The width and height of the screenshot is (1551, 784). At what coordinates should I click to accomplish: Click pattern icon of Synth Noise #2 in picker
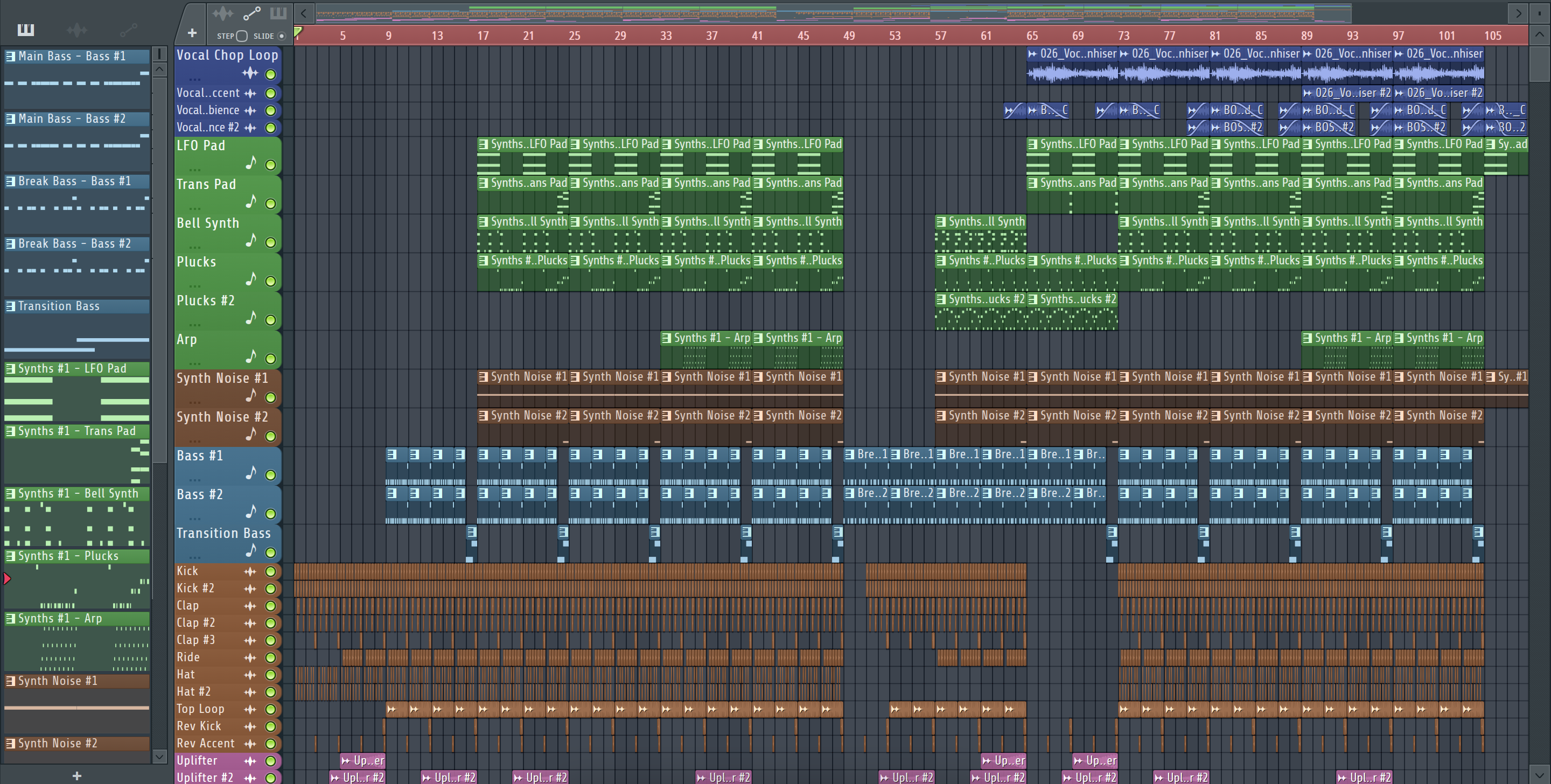pos(10,744)
